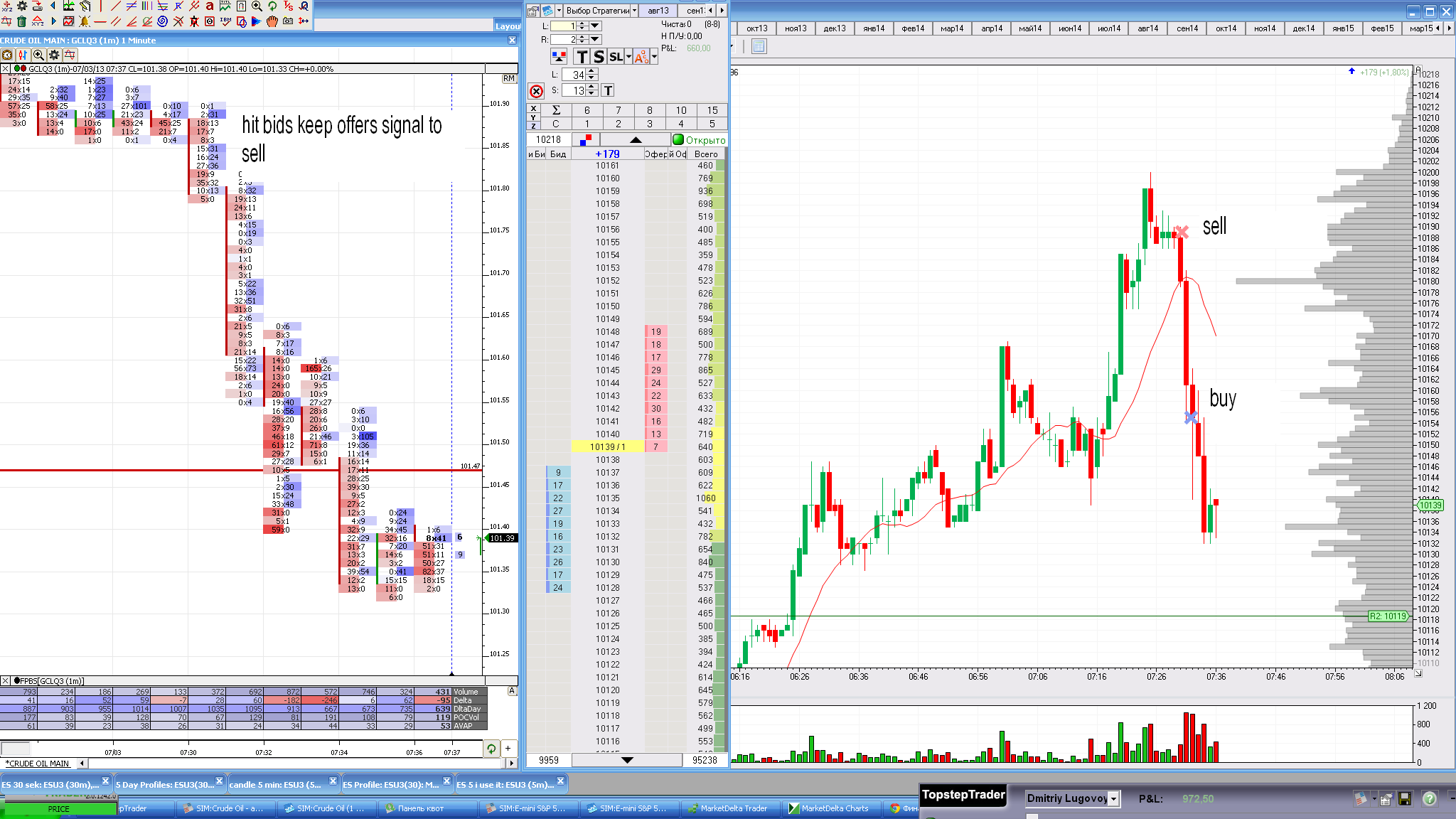Increase the L 34 stepper value

click(592, 71)
